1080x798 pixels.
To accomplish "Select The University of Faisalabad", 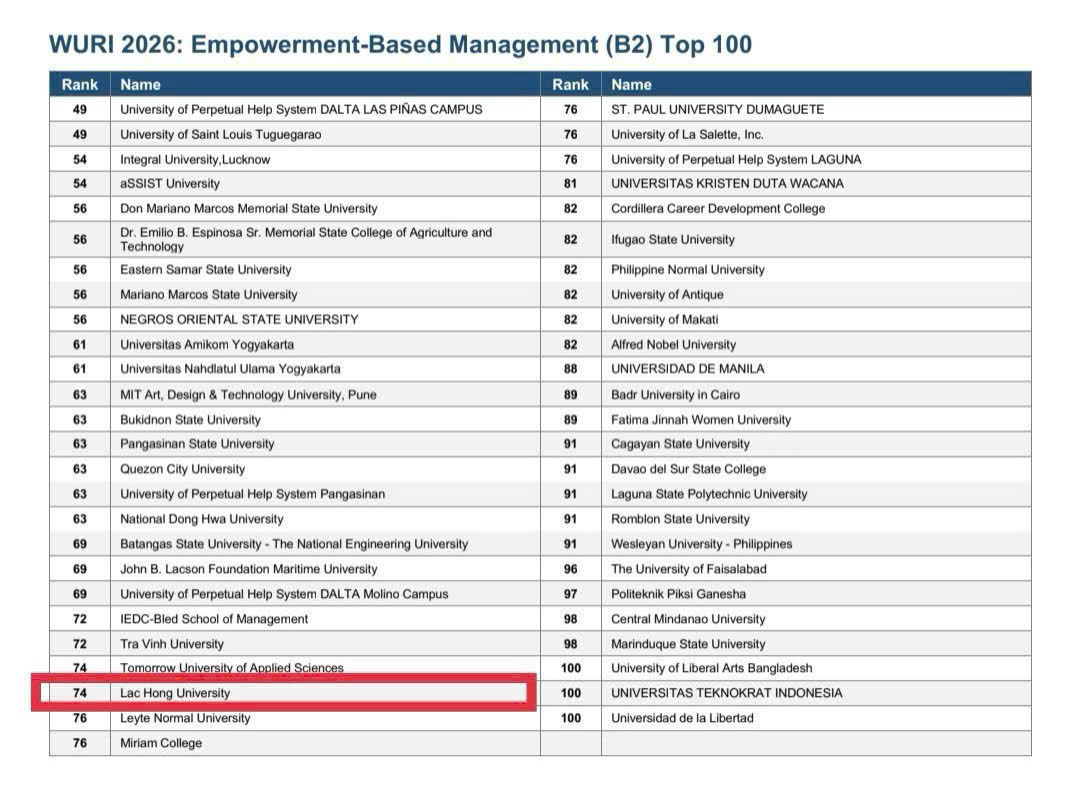I will point(689,569).
